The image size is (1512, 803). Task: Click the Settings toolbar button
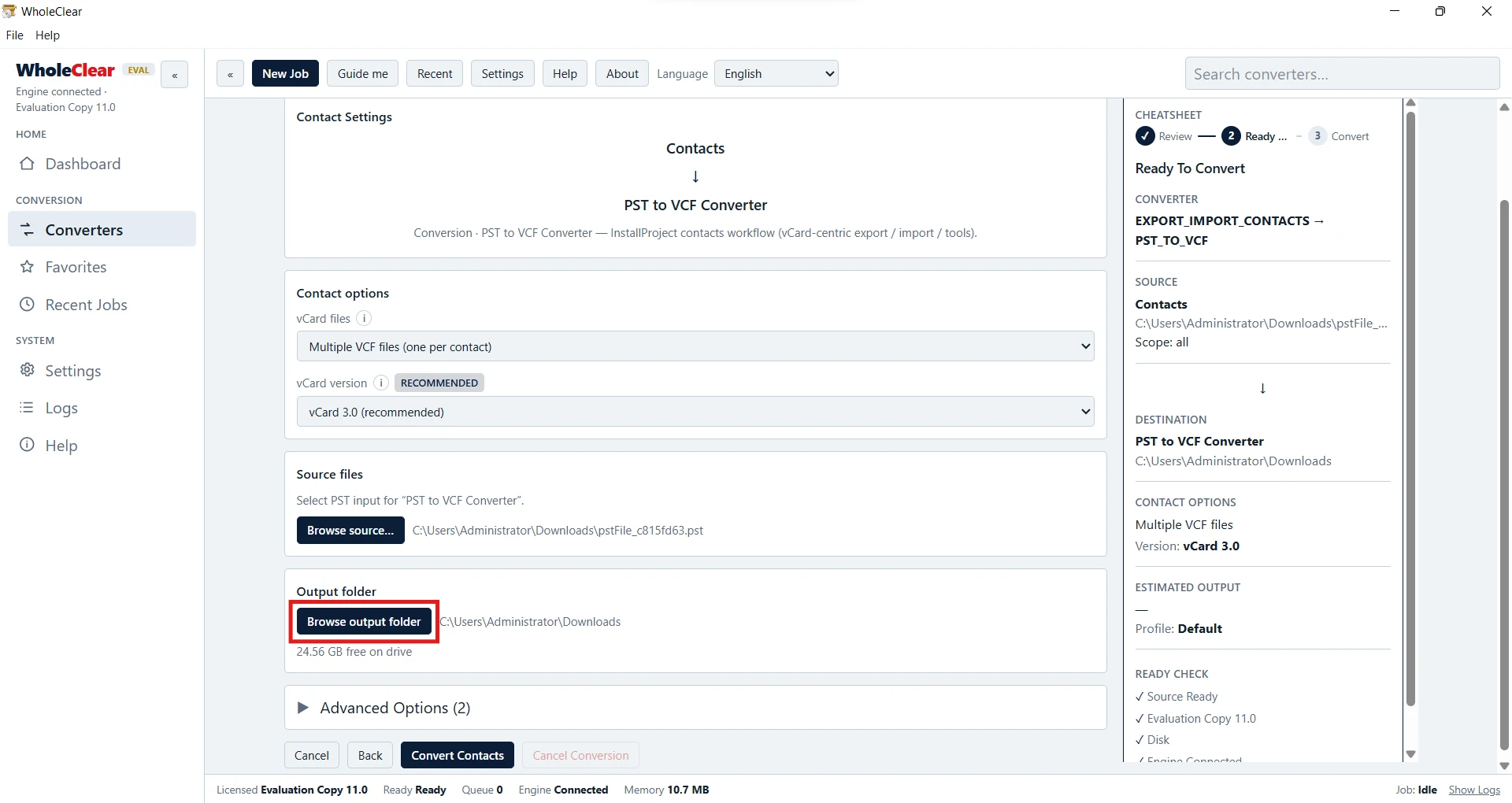point(502,74)
